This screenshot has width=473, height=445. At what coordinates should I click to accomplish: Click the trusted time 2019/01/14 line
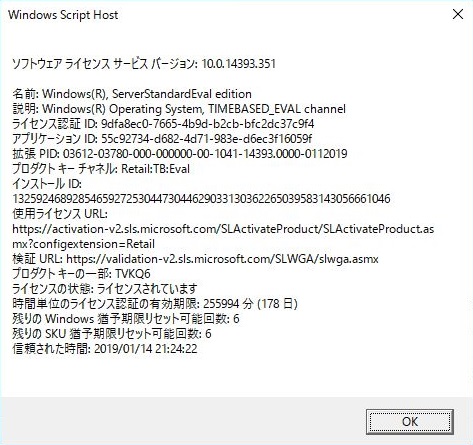click(x=105, y=349)
